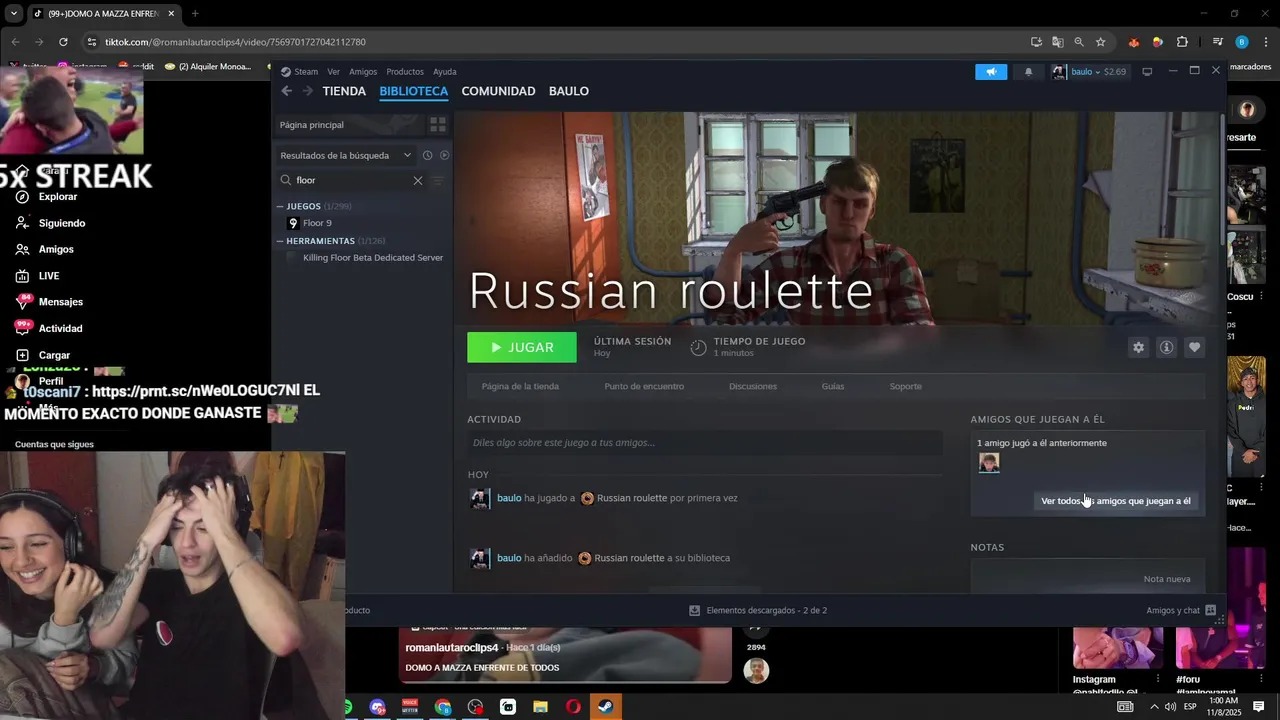Viewport: 1280px width, 720px height.
Task: Open the Ver menu
Action: click(333, 72)
